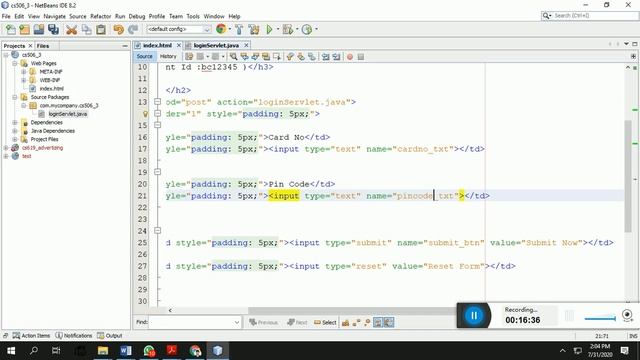The image size is (640, 360).
Task: Click the Build Project hammer icon
Action: 239,29
